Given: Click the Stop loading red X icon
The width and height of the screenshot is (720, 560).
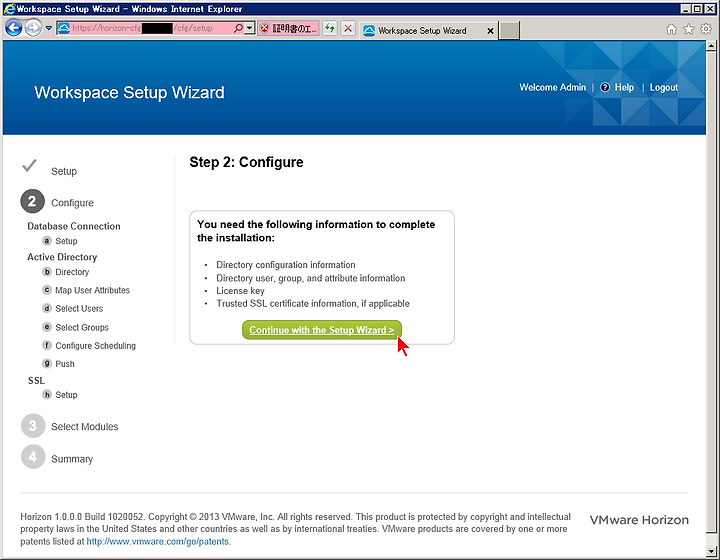Looking at the screenshot, I should tap(348, 28).
